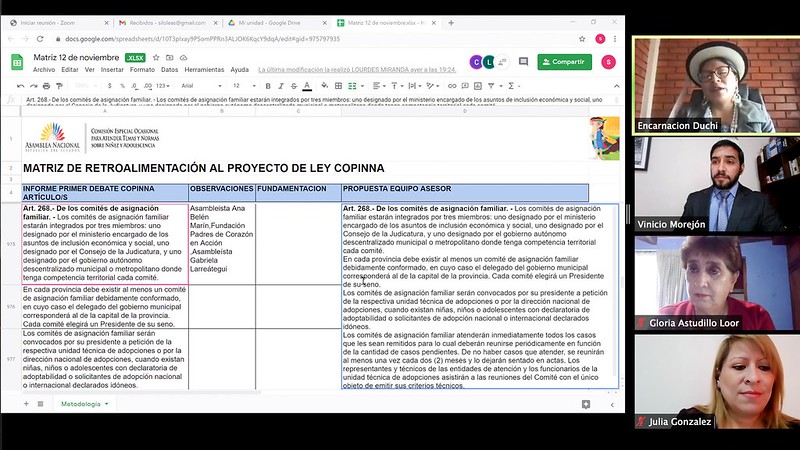Open the Arial font dropdown
This screenshot has width=800, height=450.
(x=202, y=86)
